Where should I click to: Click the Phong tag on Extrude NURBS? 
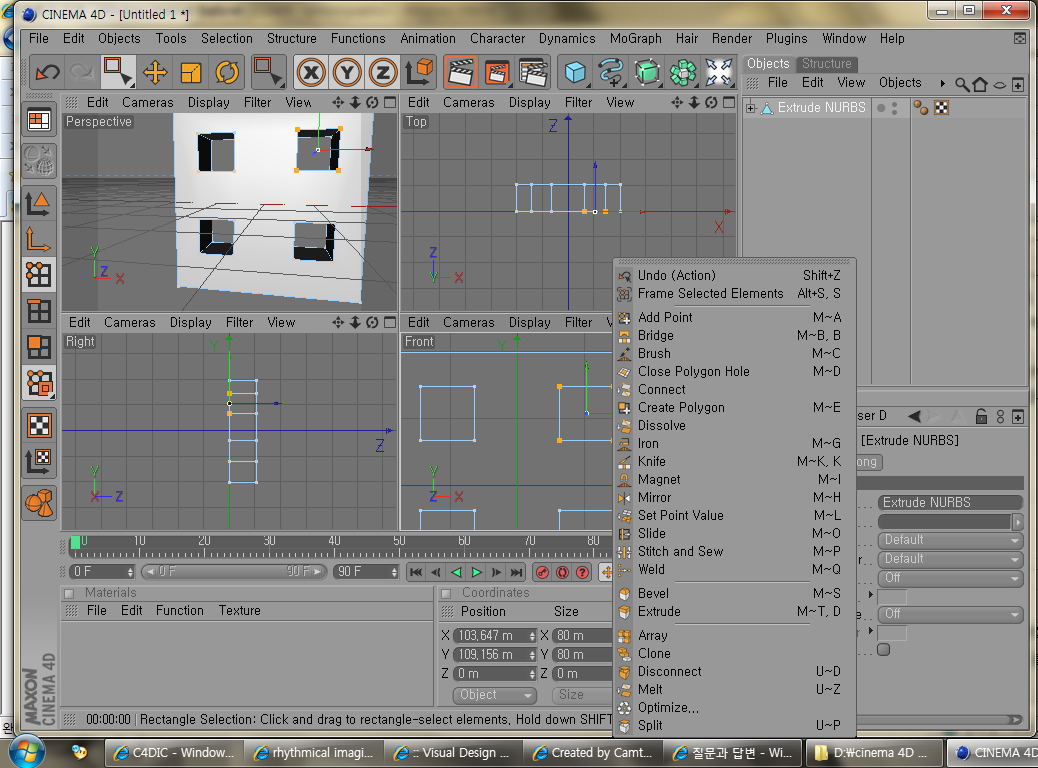tap(920, 108)
